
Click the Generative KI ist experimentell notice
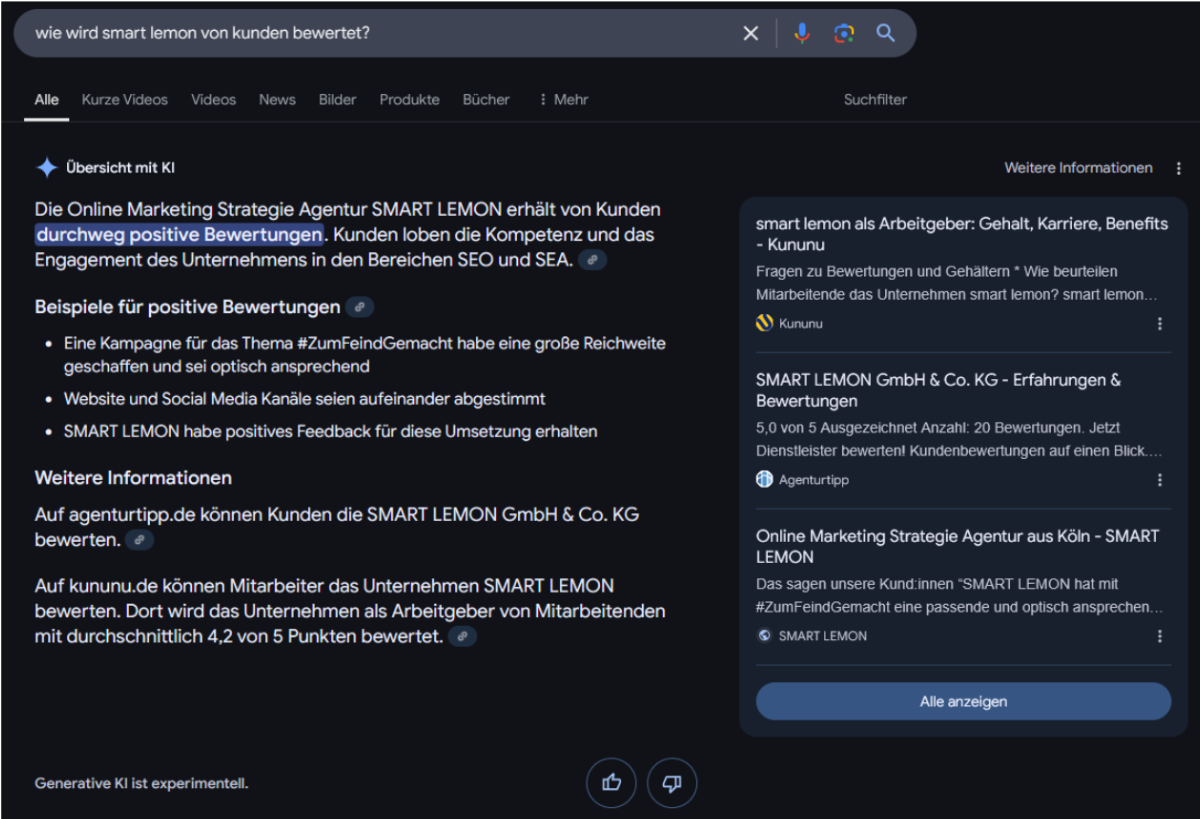click(x=141, y=783)
